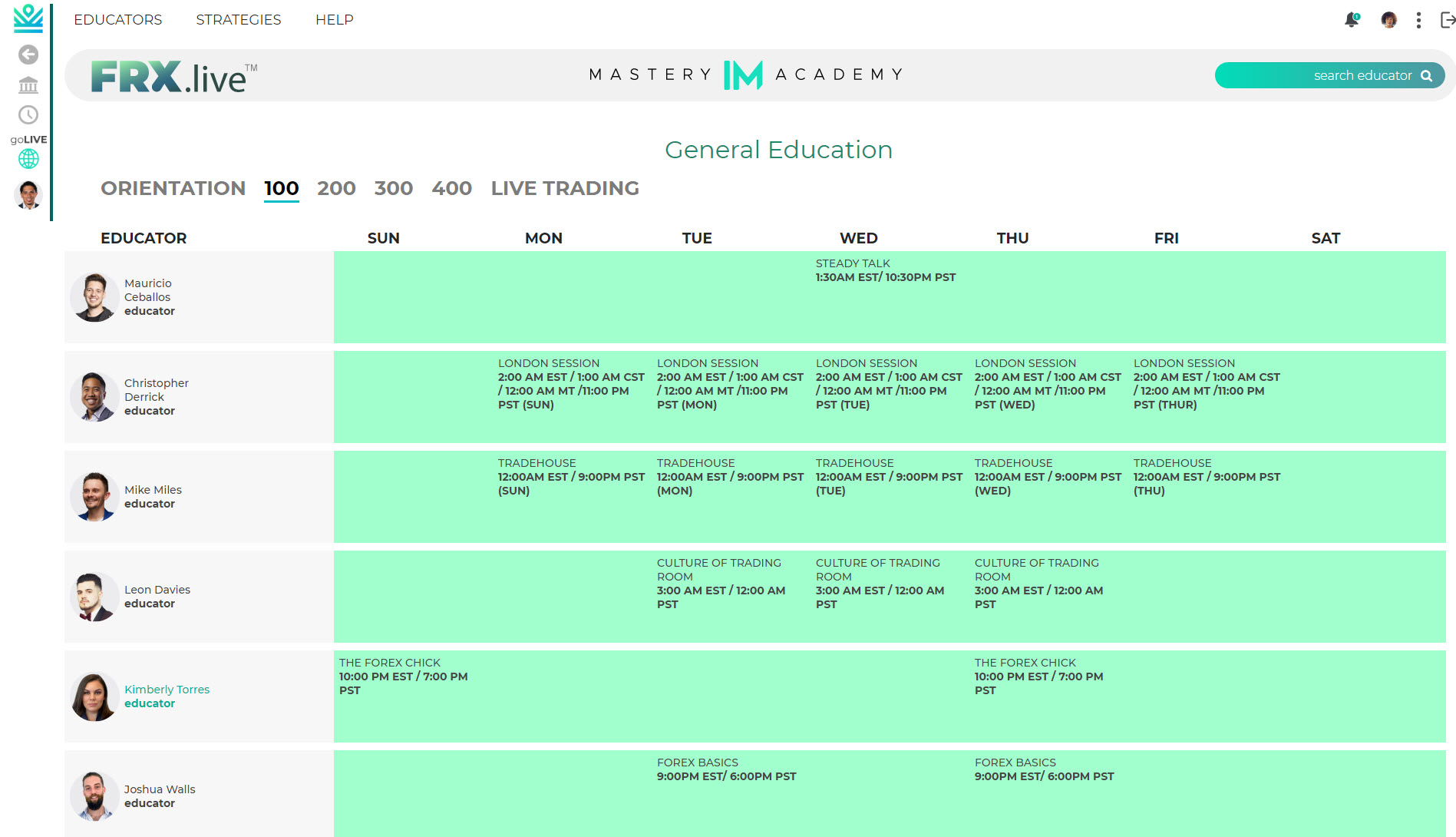Open Mauricio Ceballos educator name link
Screen dimensions: 1456x837
148,290
